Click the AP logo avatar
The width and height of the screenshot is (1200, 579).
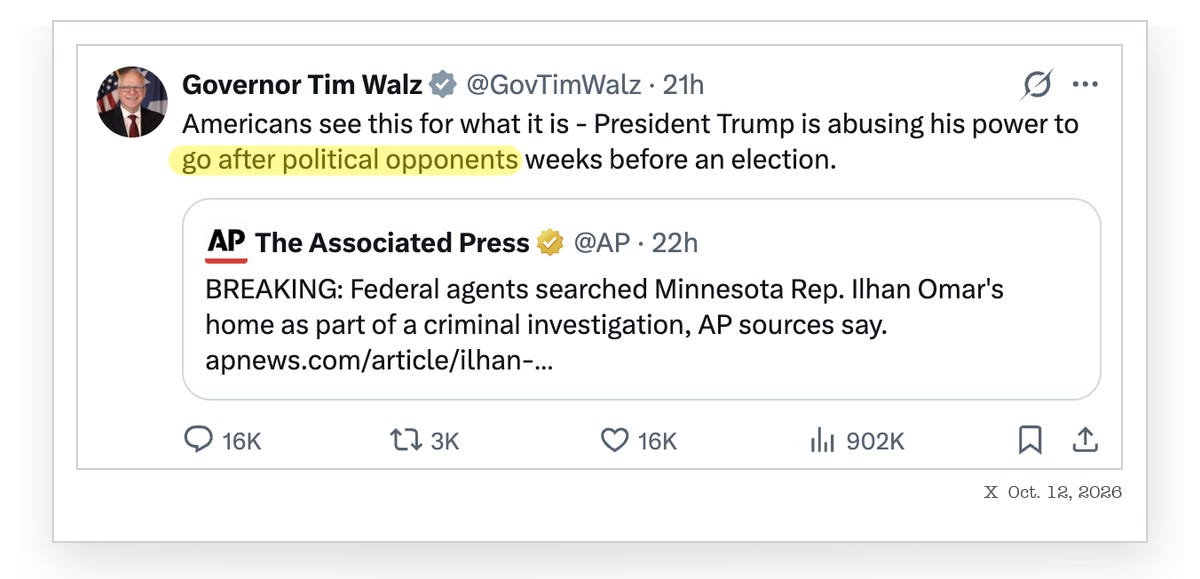point(226,244)
